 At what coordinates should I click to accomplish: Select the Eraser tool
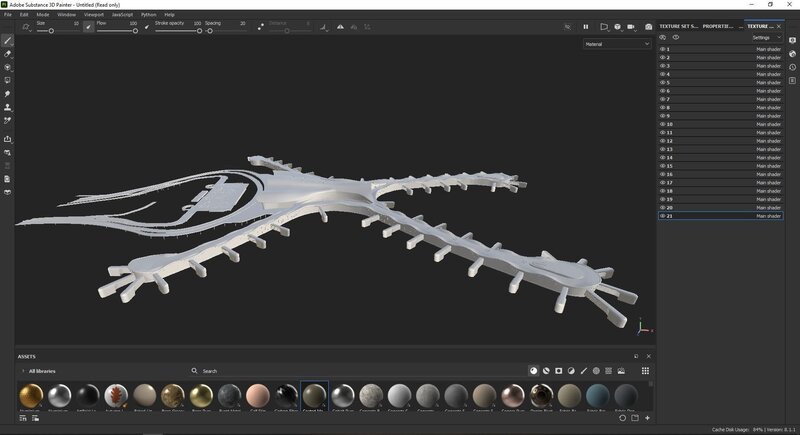[8, 53]
